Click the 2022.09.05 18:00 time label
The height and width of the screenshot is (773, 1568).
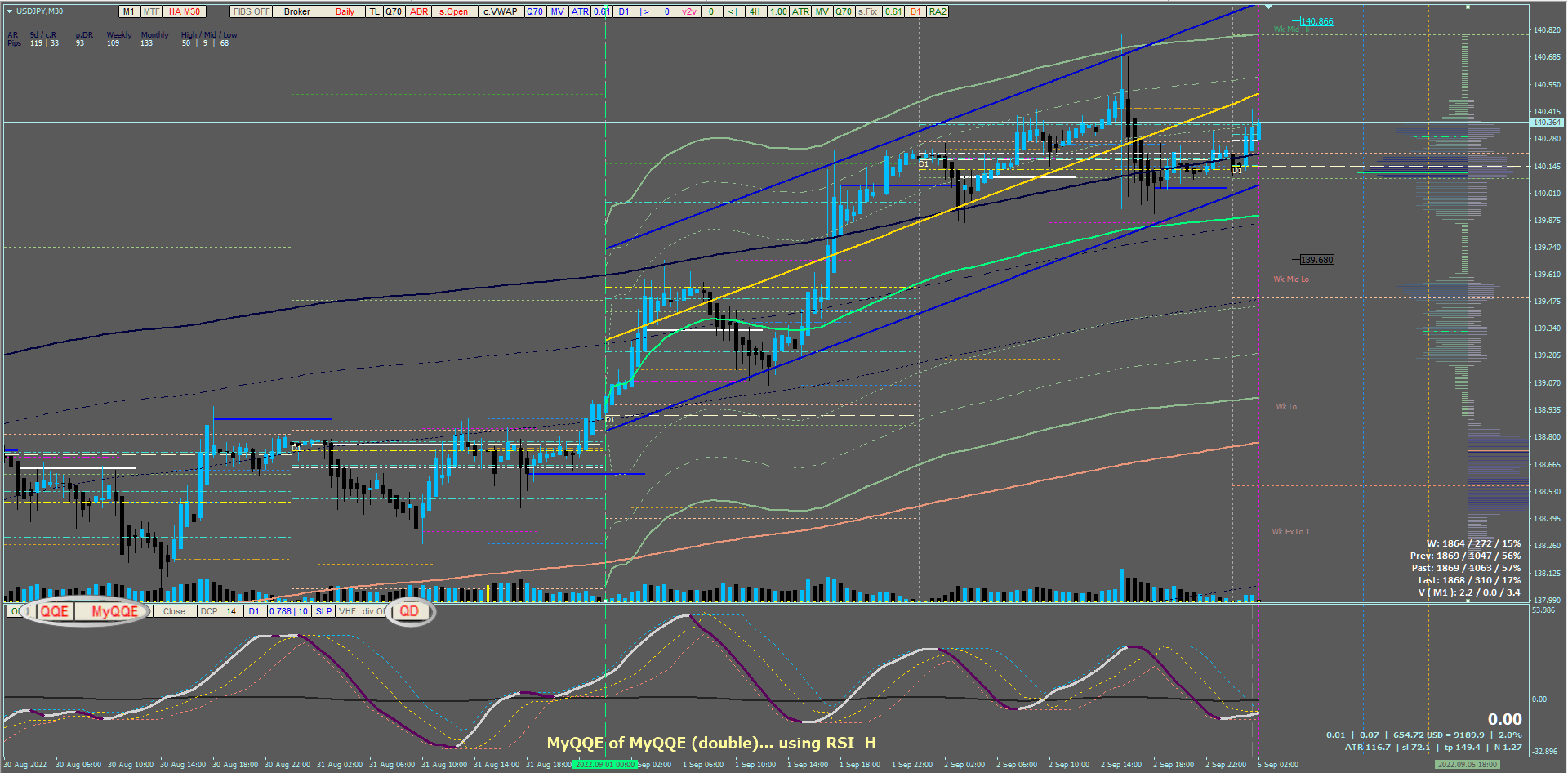pos(1468,765)
